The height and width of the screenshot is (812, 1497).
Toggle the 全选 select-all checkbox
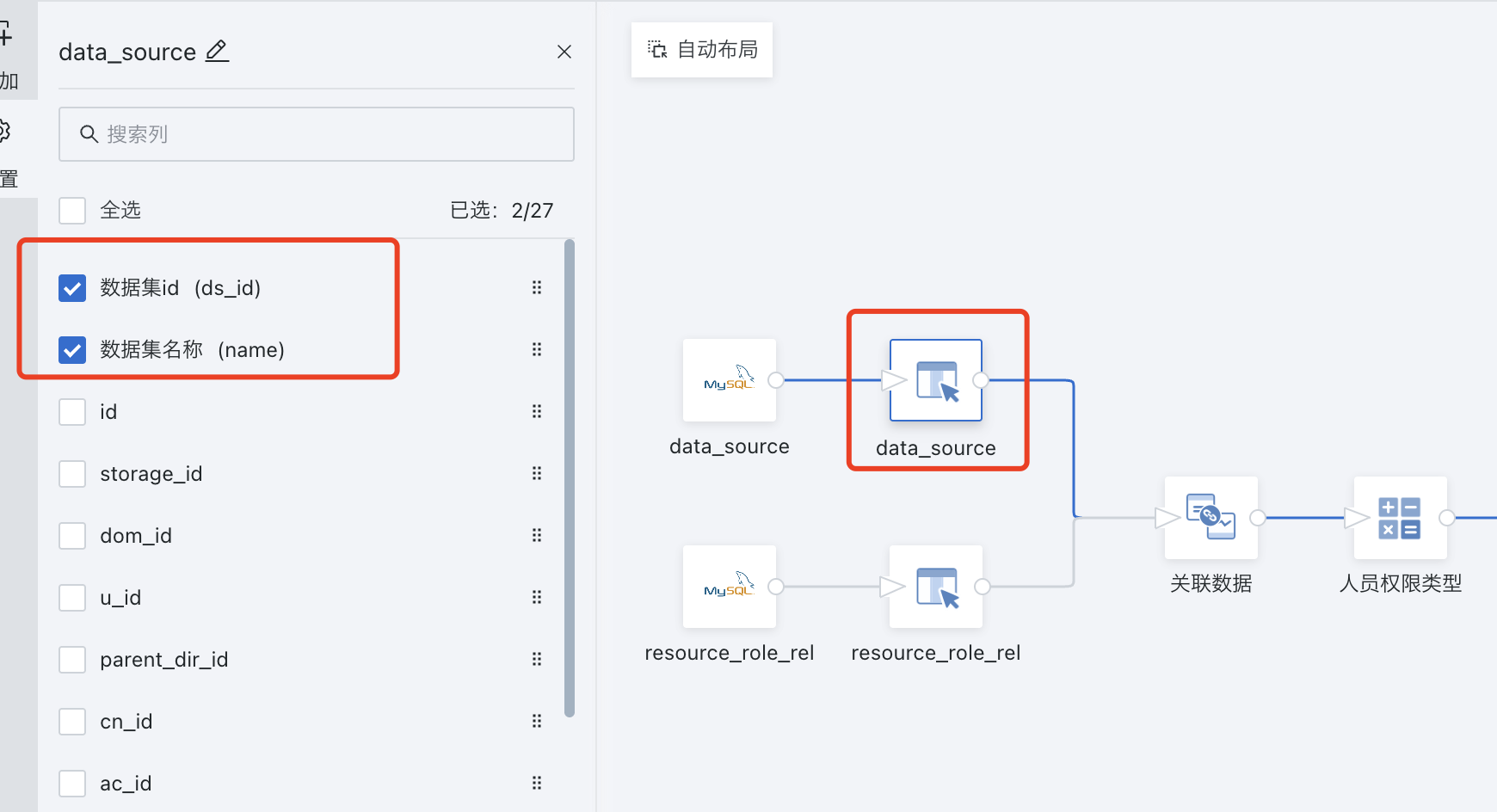point(72,211)
